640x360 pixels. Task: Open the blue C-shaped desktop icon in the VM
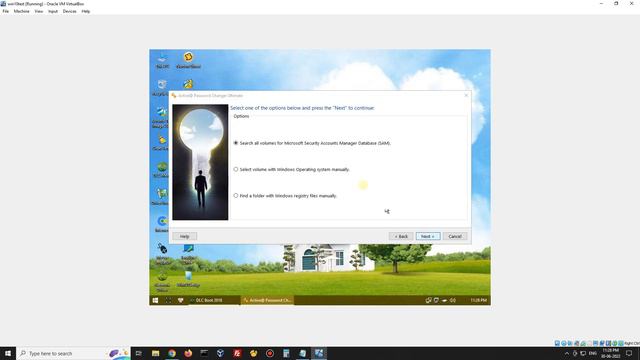(x=162, y=224)
